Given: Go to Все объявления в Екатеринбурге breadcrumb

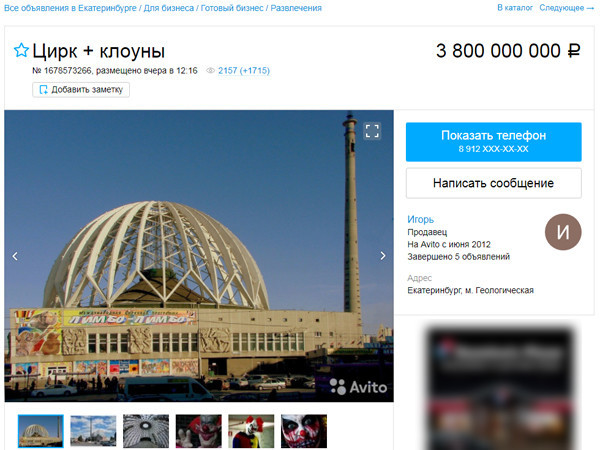Looking at the screenshot, I should 70,8.
